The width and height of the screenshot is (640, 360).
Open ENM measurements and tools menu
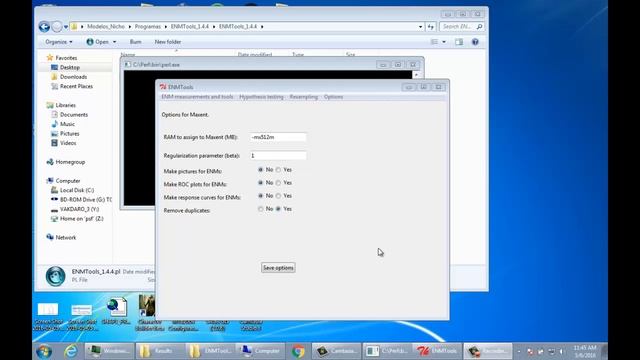coord(197,97)
